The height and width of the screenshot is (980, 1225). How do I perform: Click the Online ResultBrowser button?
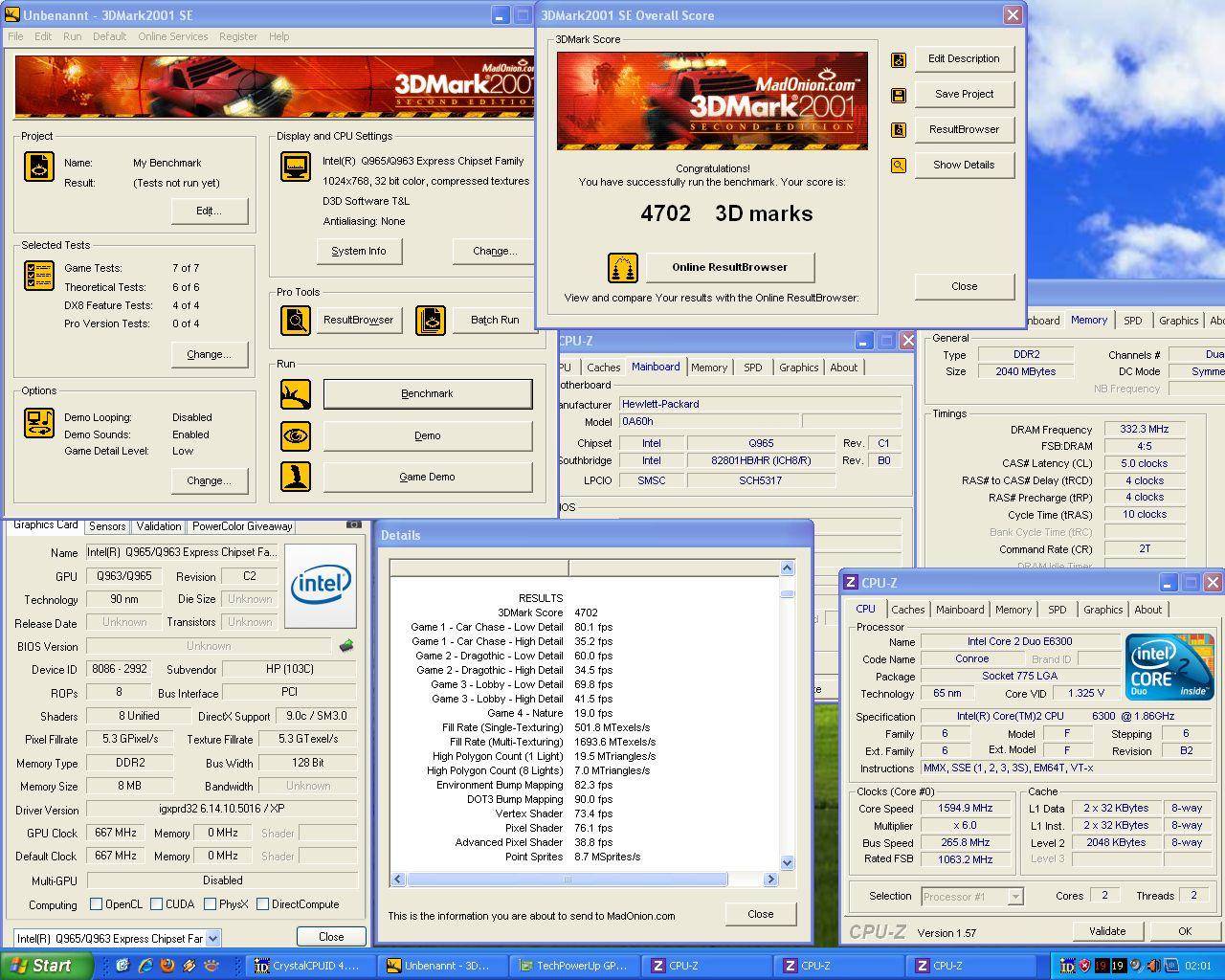coord(729,267)
